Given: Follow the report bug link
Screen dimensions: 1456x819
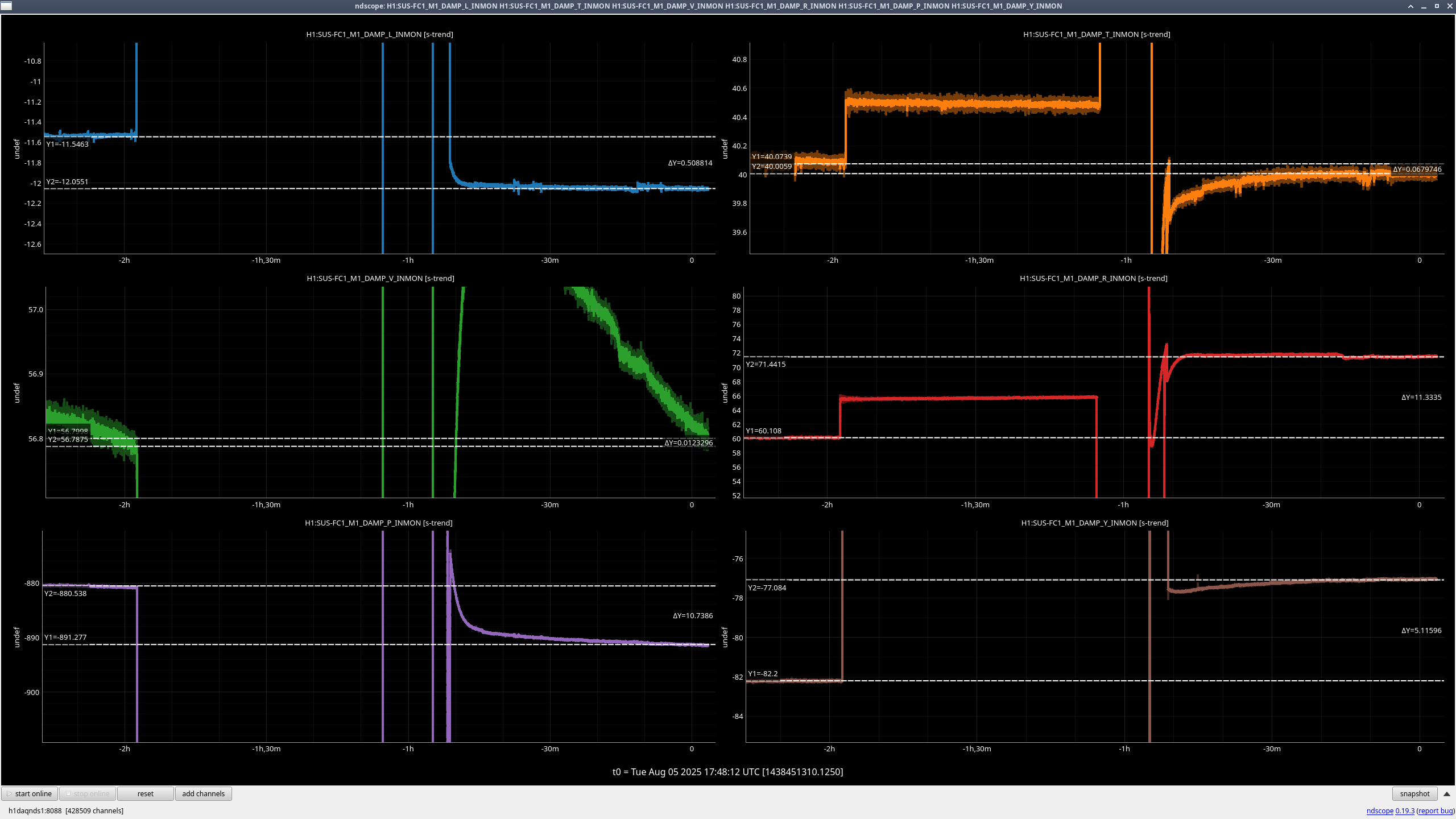Looking at the screenshot, I should coord(1435,810).
